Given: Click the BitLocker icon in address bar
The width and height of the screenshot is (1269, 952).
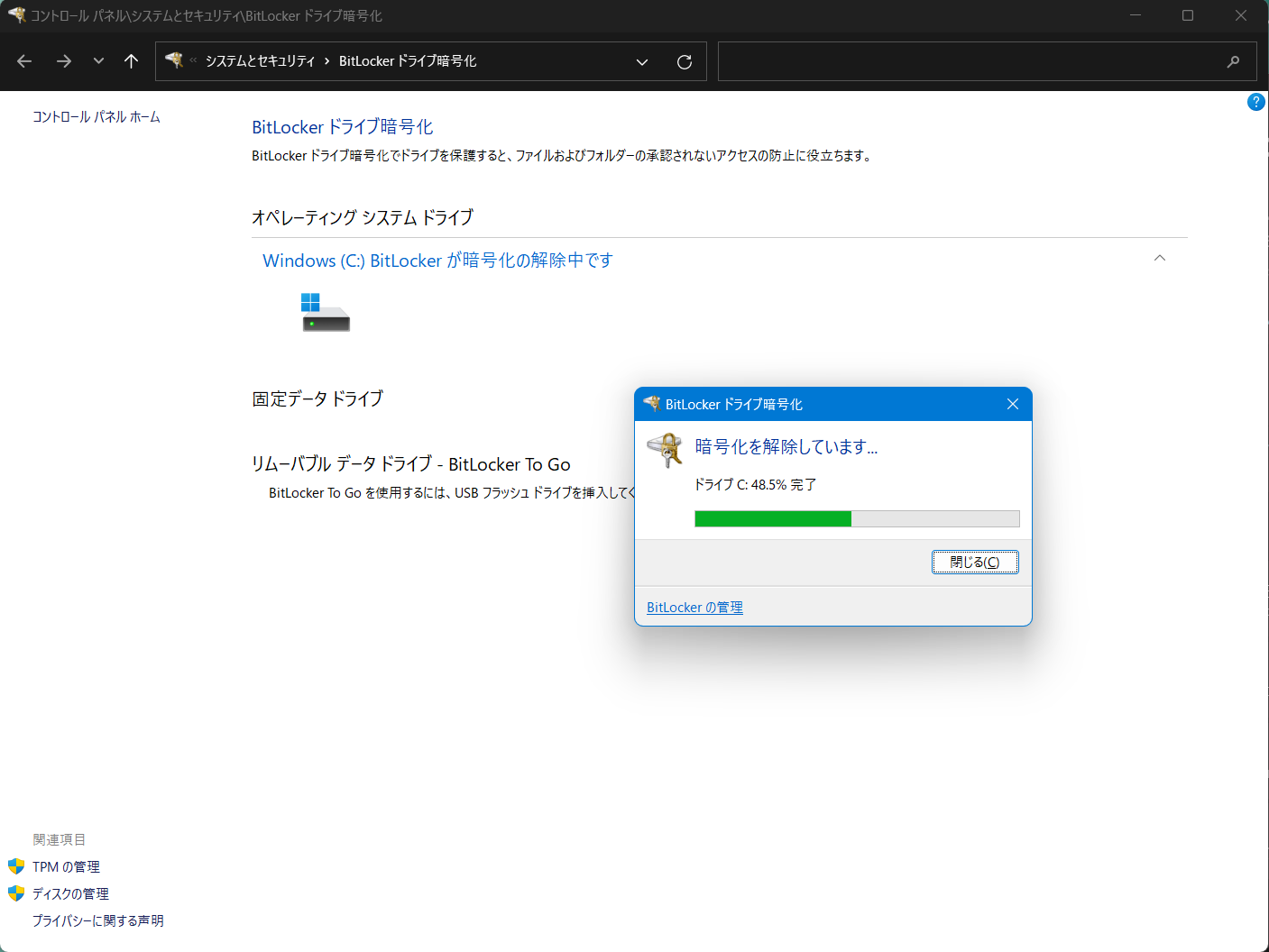Looking at the screenshot, I should [174, 60].
